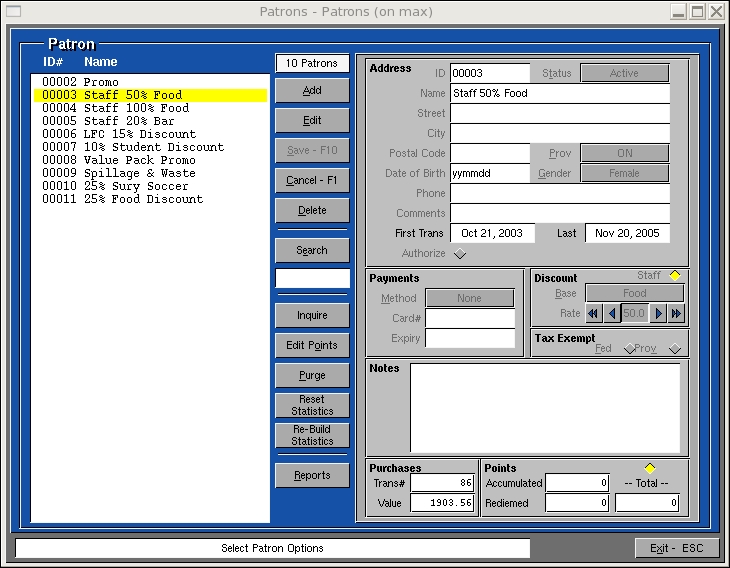Viewport: 730px width, 568px height.
Task: Select patron 00009 Spillage & Waste
Action: (x=150, y=173)
